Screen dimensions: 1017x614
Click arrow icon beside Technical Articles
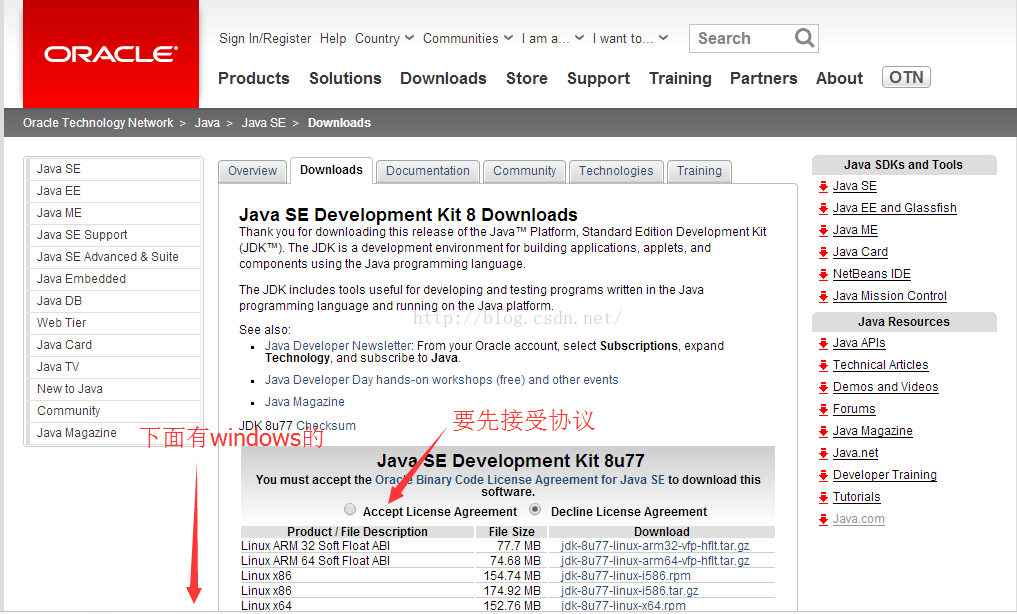click(823, 366)
